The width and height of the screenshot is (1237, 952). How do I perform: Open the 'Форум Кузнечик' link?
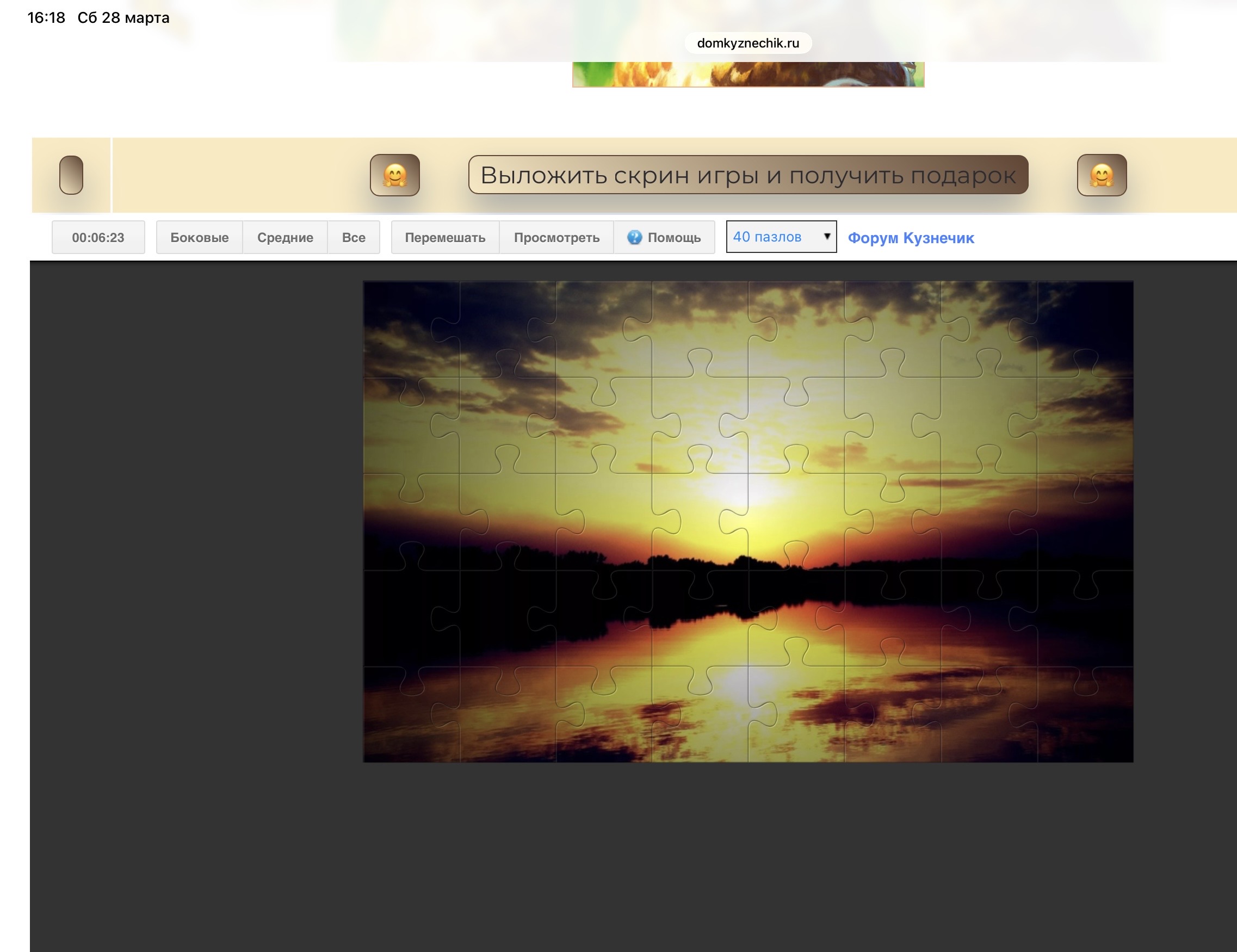[910, 238]
